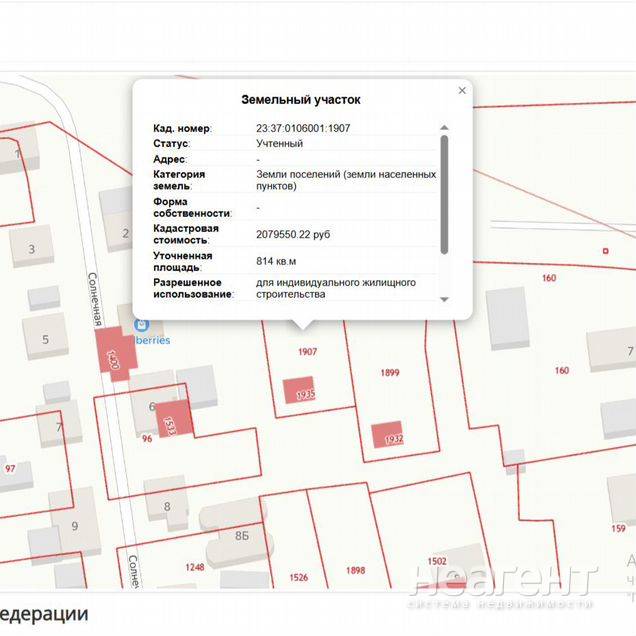636x636 pixels.
Task: Select land parcel 1899 on map
Action: [x=390, y=373]
